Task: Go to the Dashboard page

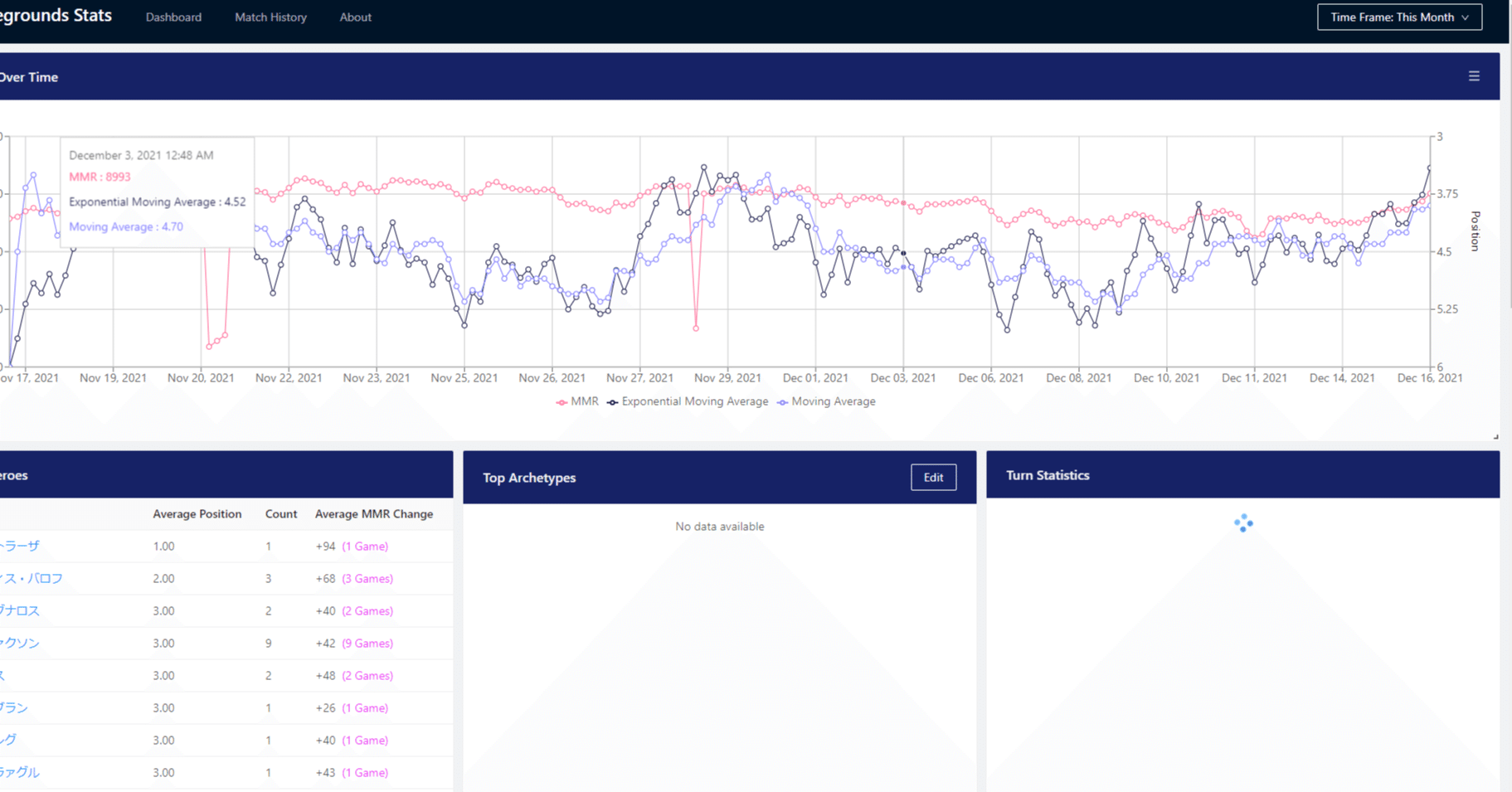Action: pos(173,17)
